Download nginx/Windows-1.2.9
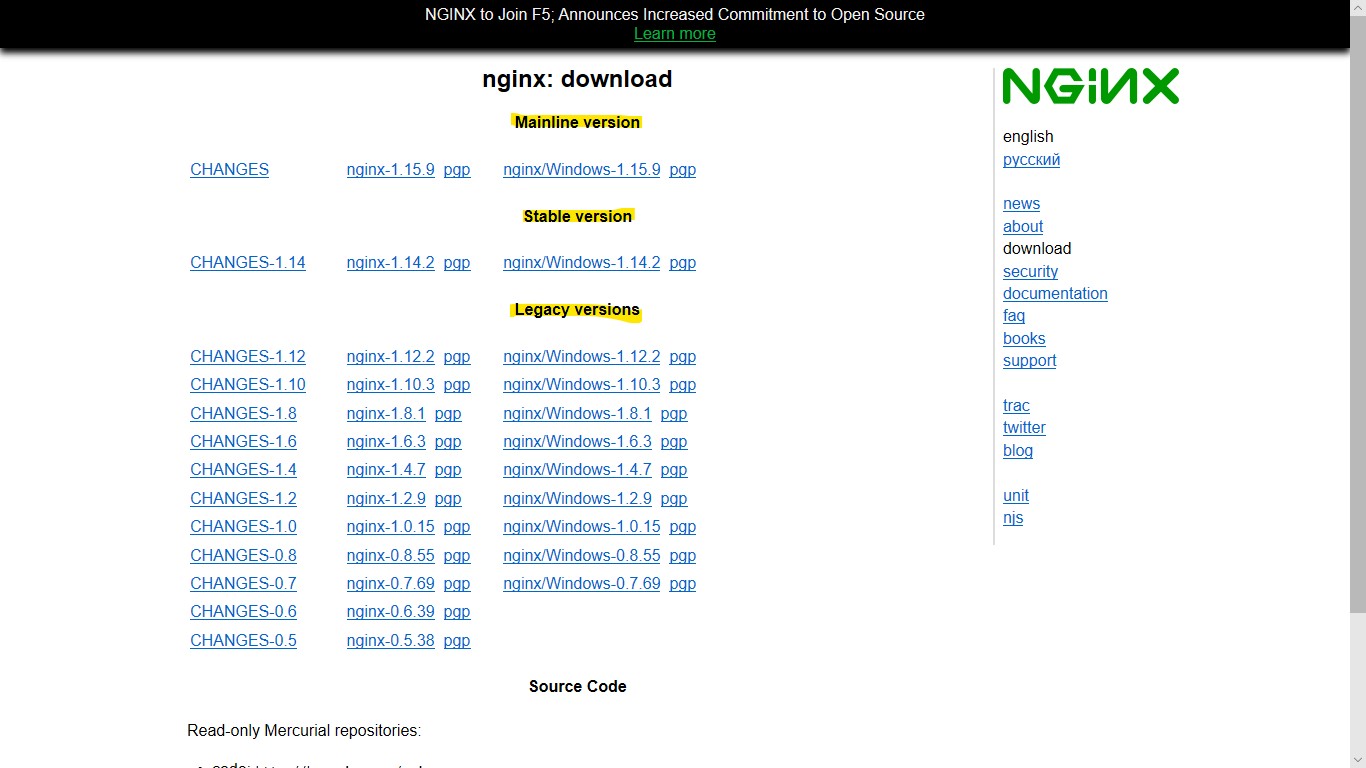 pos(577,499)
